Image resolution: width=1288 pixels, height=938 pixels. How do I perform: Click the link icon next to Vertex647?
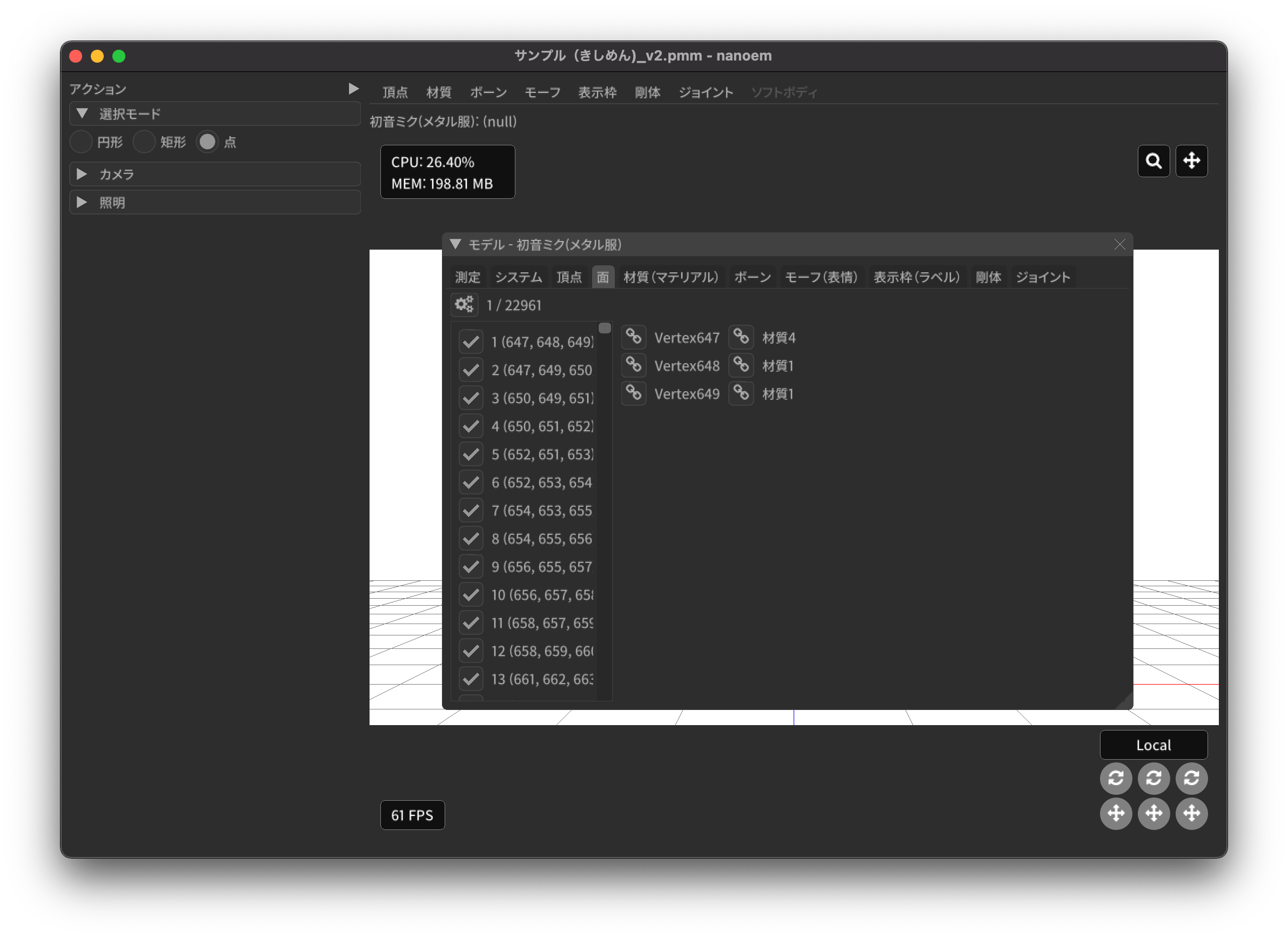point(633,337)
